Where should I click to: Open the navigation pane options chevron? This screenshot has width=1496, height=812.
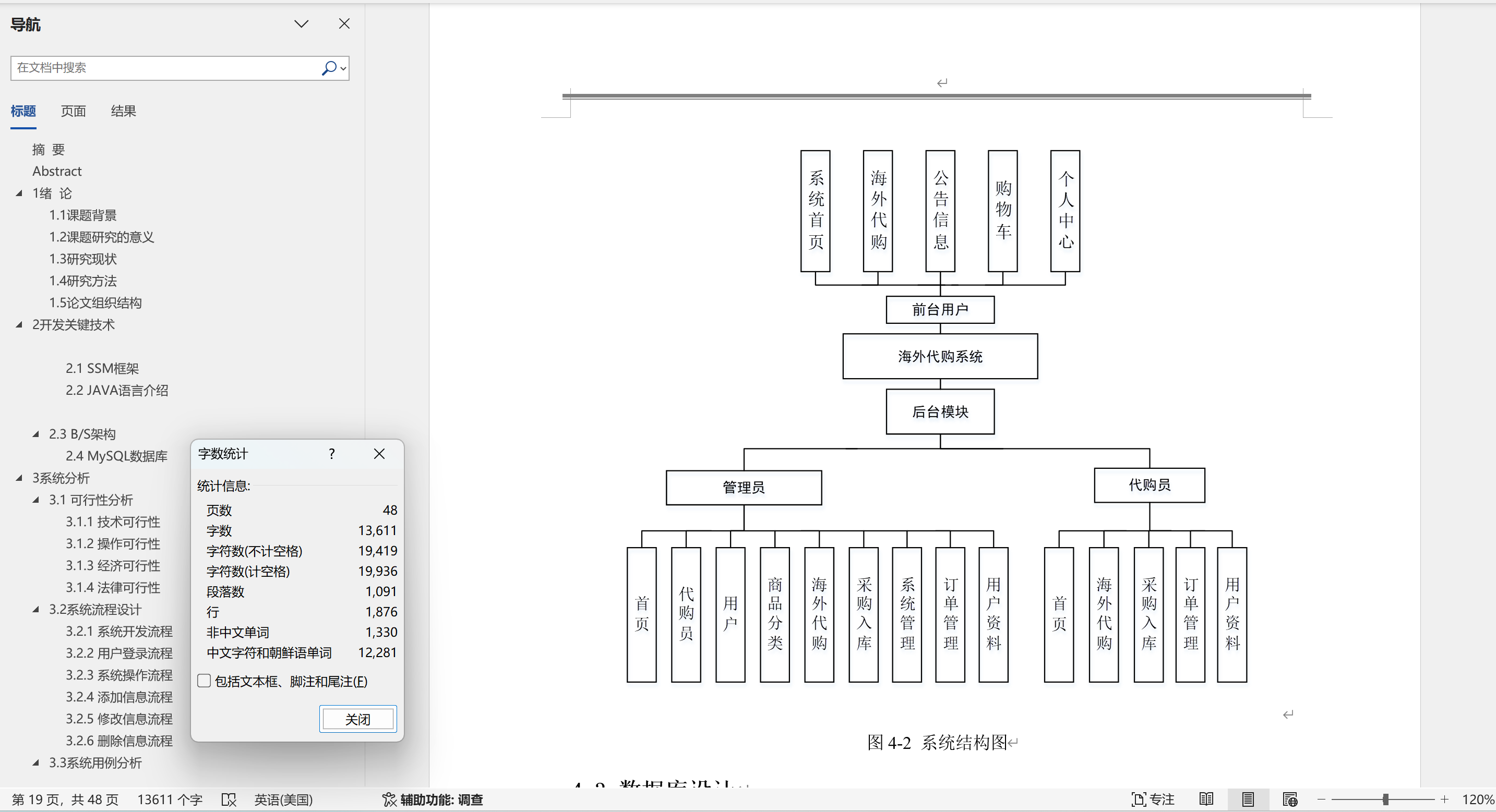point(301,24)
